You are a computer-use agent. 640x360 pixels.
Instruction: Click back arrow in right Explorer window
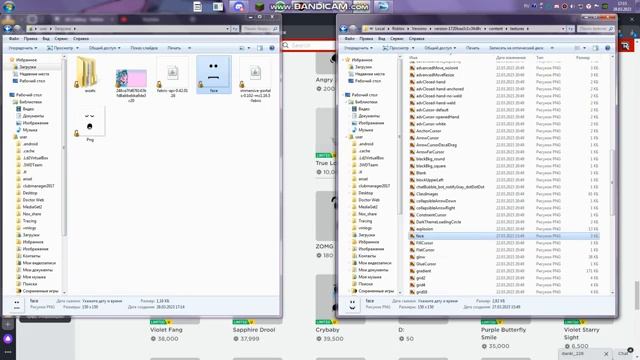344,29
